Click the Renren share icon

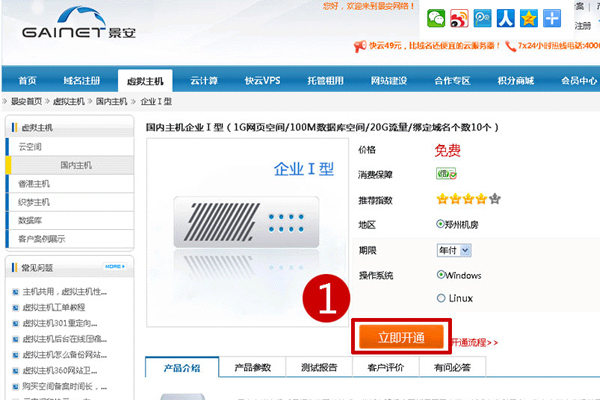tap(505, 18)
